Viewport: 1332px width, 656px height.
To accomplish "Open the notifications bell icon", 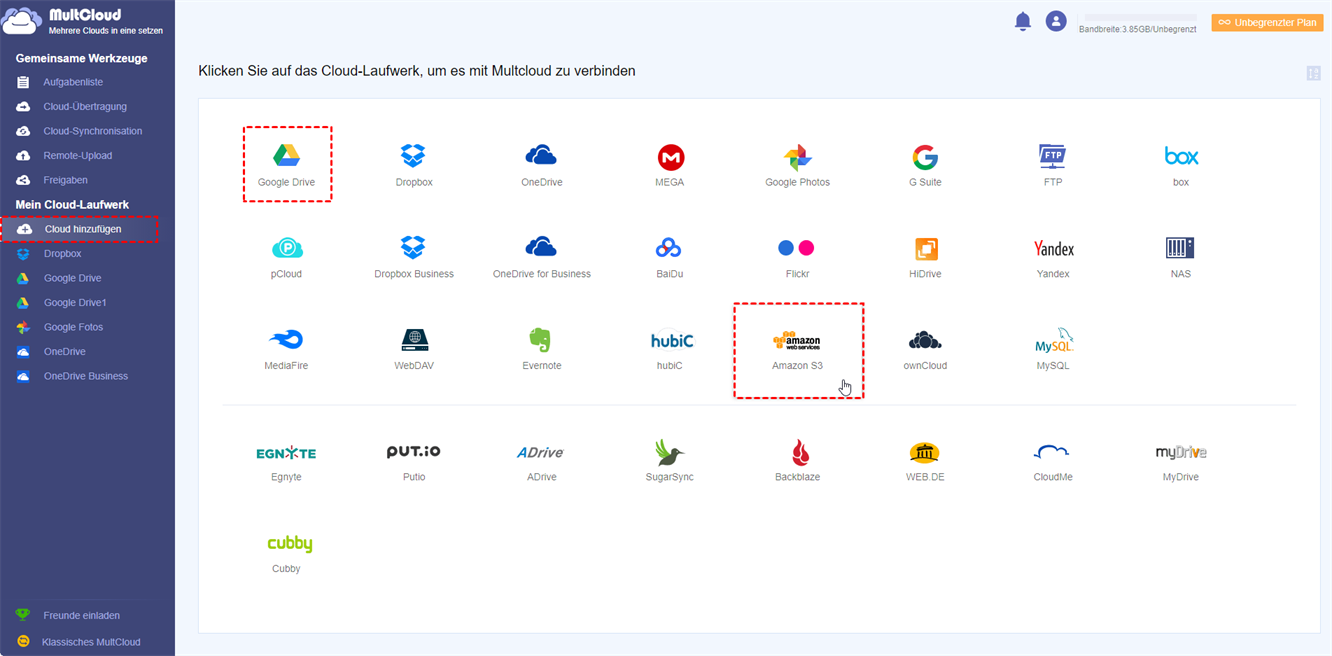I will pyautogui.click(x=1022, y=21).
